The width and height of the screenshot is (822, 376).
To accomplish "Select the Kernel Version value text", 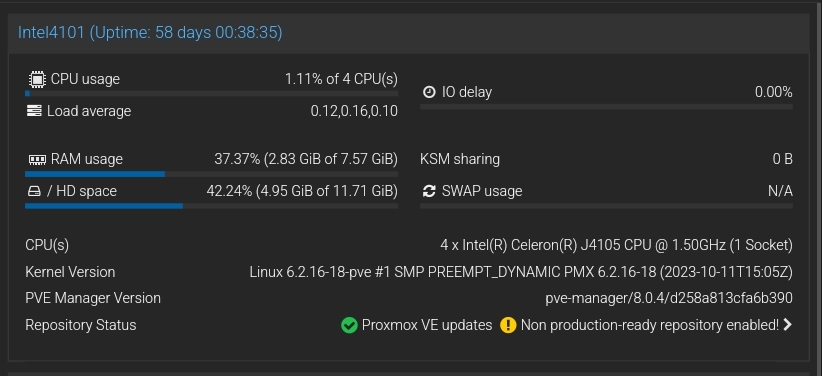I will 521,272.
